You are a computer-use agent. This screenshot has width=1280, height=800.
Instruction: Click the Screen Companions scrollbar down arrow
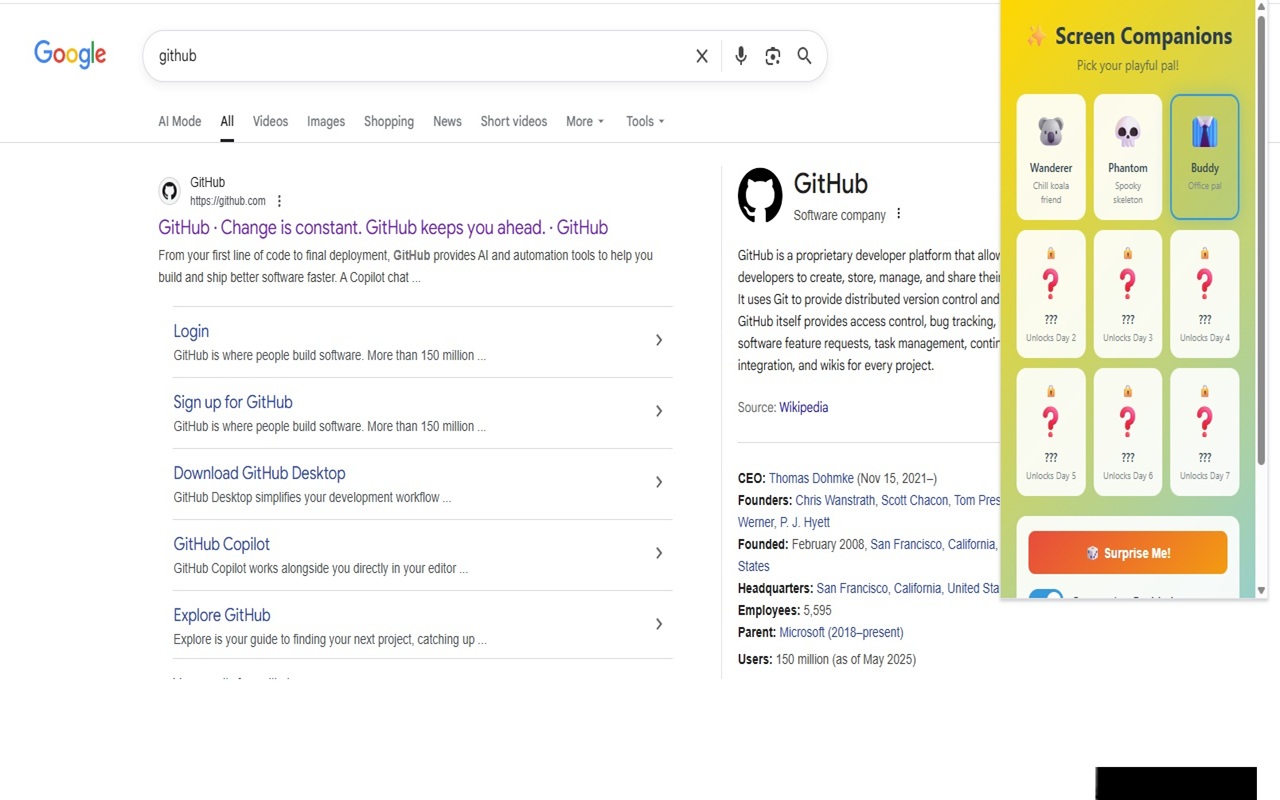[1261, 591]
